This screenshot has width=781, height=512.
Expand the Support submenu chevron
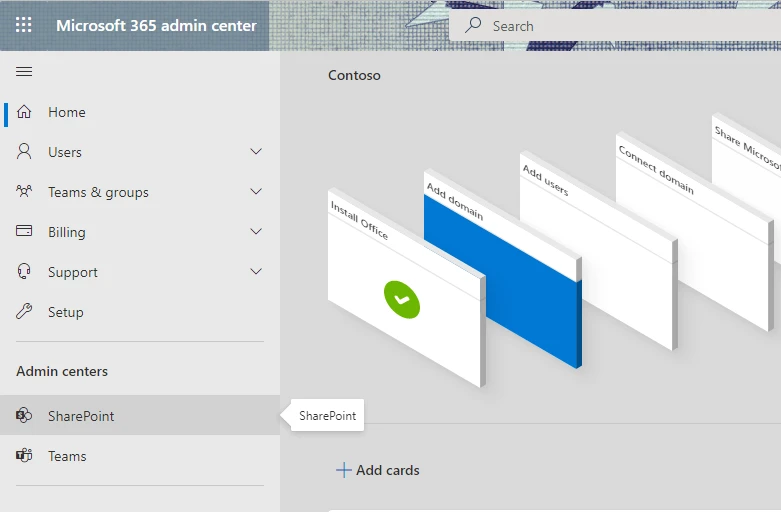pyautogui.click(x=256, y=271)
